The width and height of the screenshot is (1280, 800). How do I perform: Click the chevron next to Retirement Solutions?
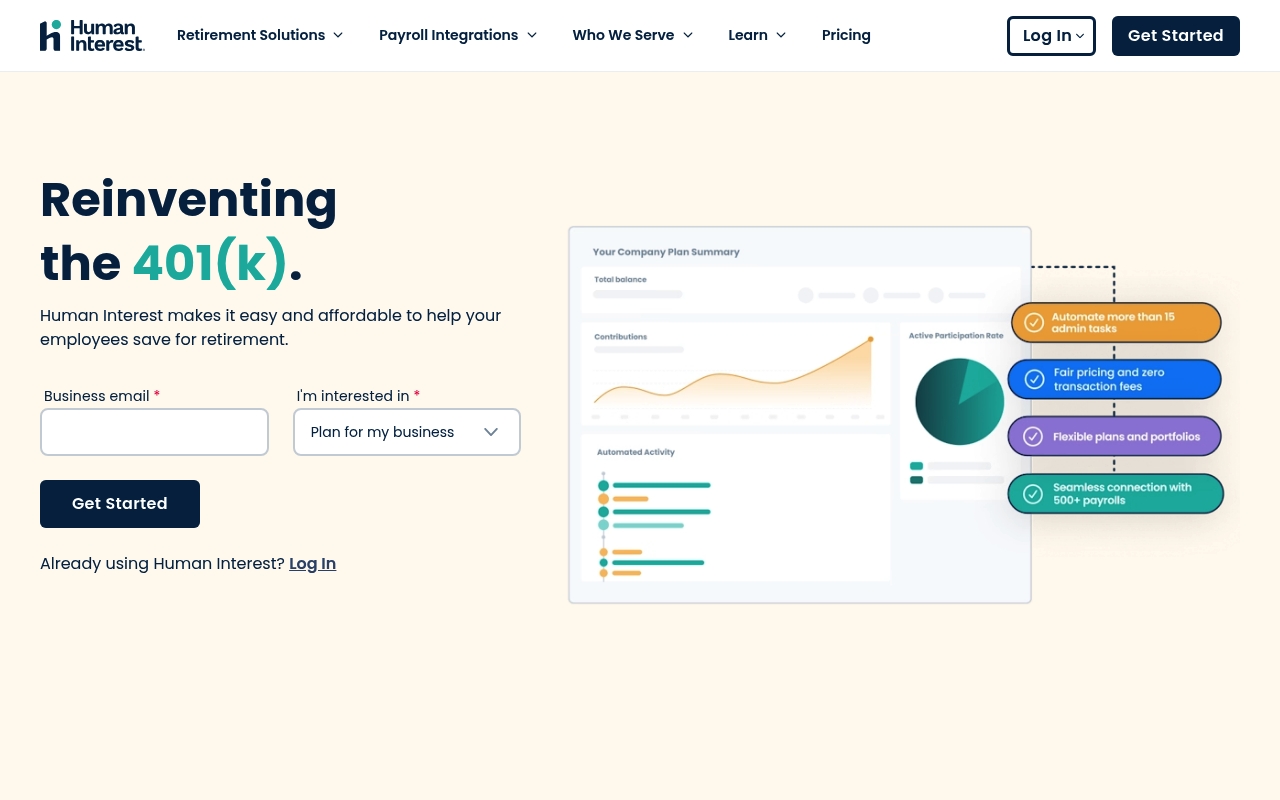[x=338, y=35]
